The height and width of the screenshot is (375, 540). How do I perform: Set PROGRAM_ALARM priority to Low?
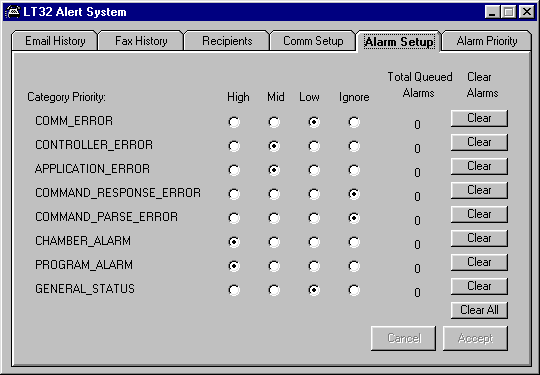tap(314, 266)
